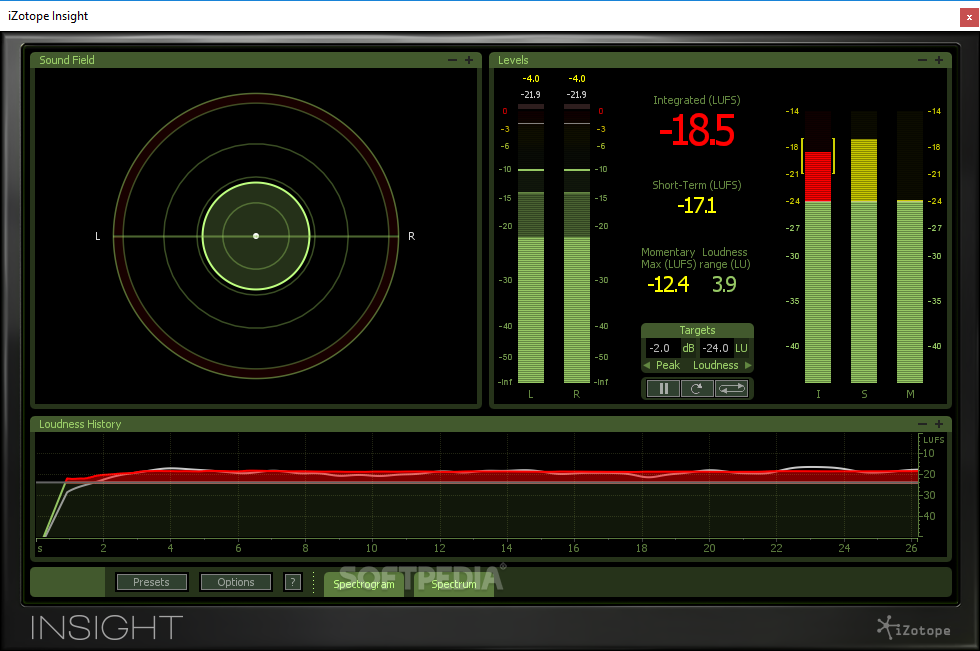Close the iZotope Insight window

point(969,17)
